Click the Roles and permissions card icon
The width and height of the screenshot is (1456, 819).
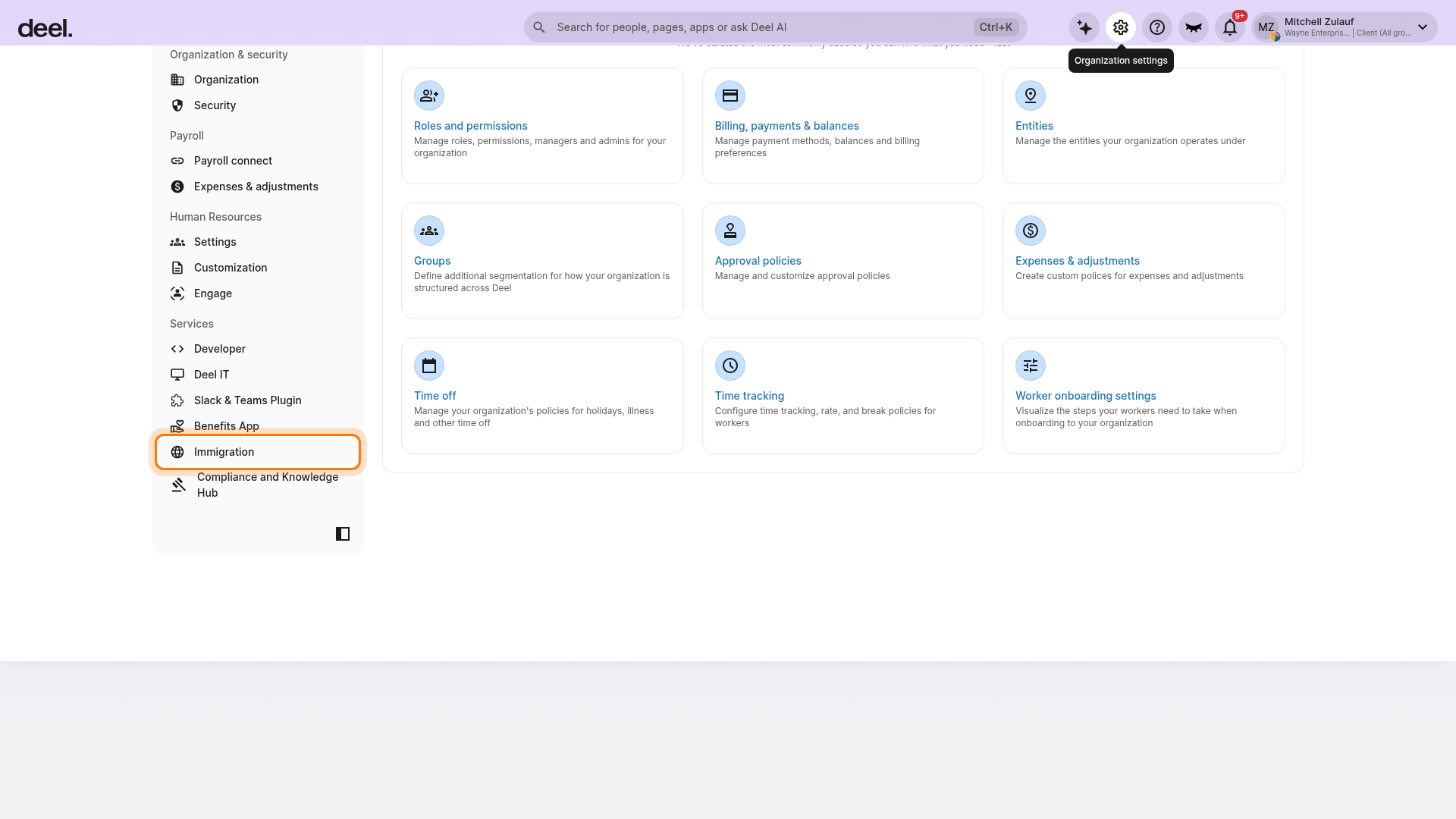(x=429, y=96)
